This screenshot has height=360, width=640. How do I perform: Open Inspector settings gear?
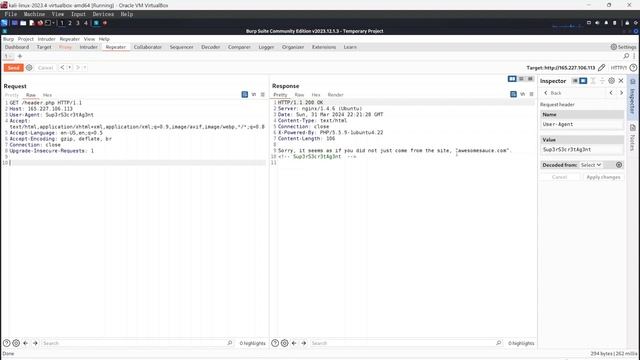coord(611,81)
